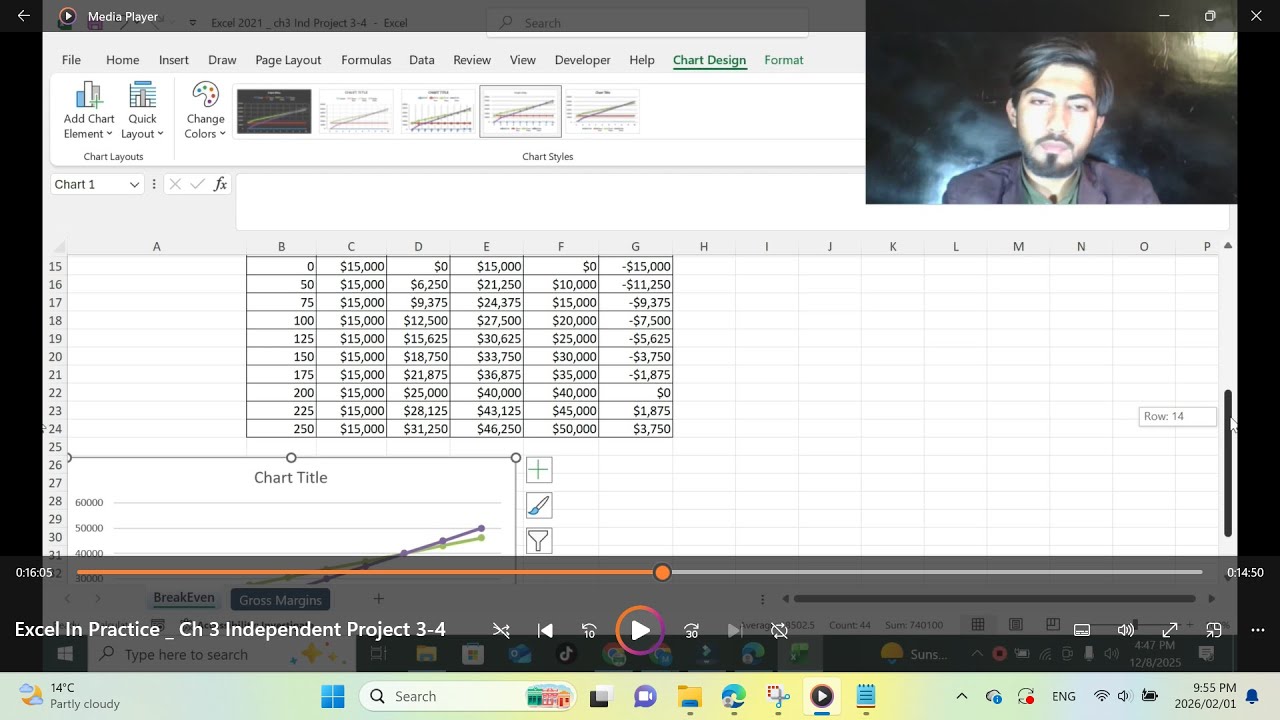This screenshot has width=1280, height=720.
Task: Click the vertical scrollbar thumb in Excel
Action: (1228, 462)
